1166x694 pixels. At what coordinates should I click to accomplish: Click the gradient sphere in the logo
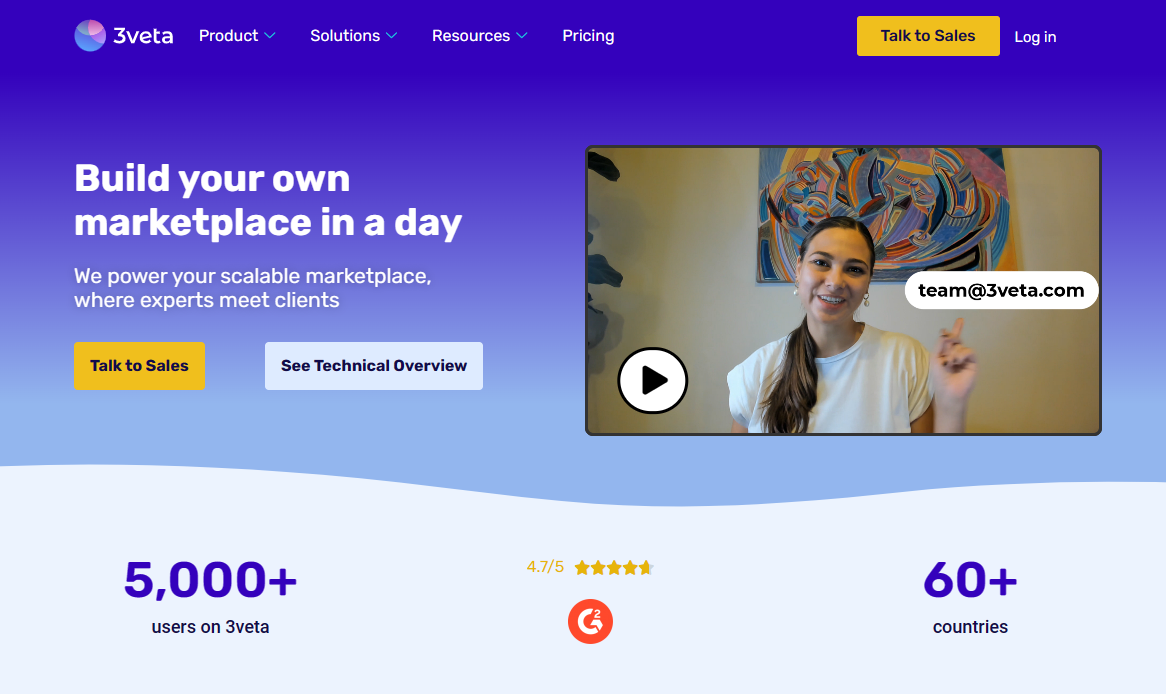90,34
